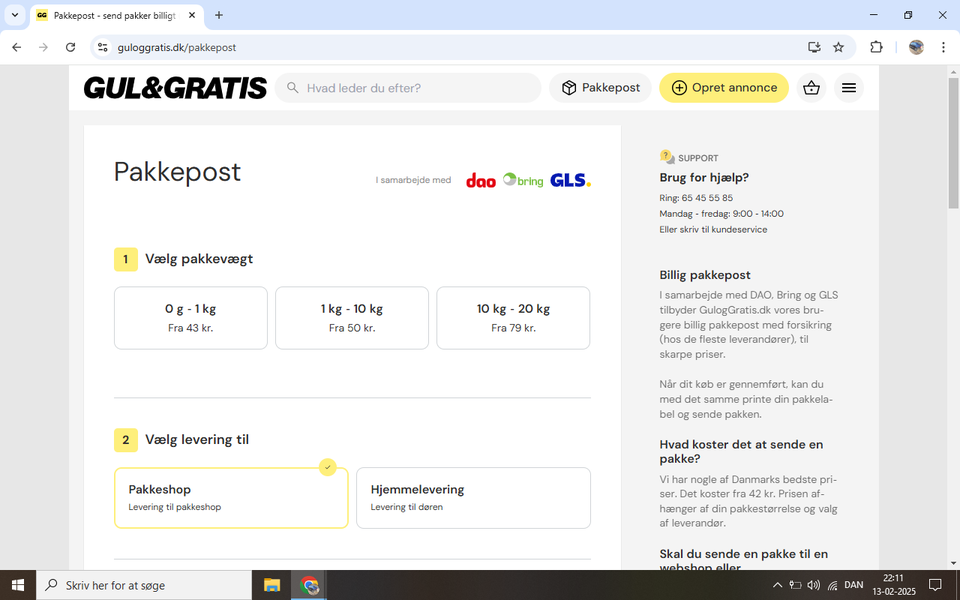
Task: Open the hamburger menu icon
Action: (x=849, y=88)
